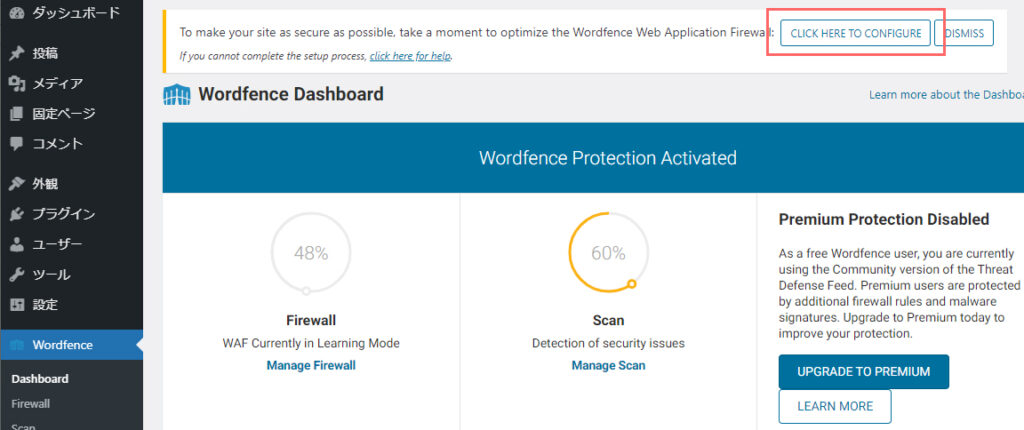
Task: Click the 60% Scan progress circle
Action: tap(608, 253)
